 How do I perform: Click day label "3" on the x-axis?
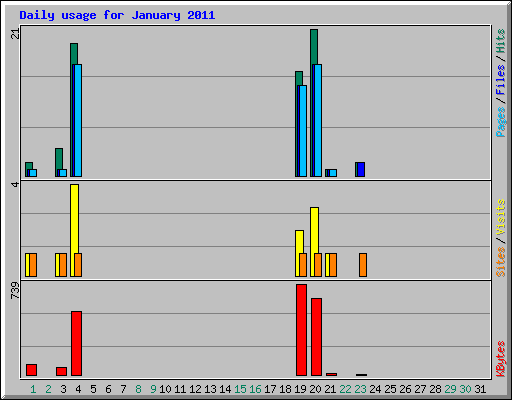pos(63,389)
